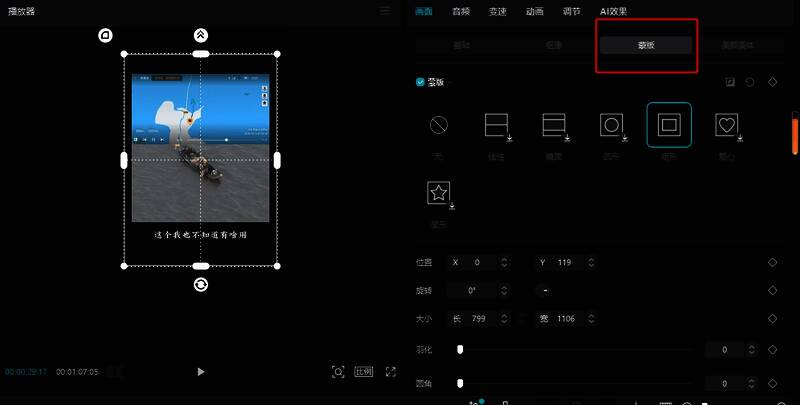This screenshot has width=800, height=405.
Task: Click the mask bottom edge handle
Action: click(x=201, y=266)
